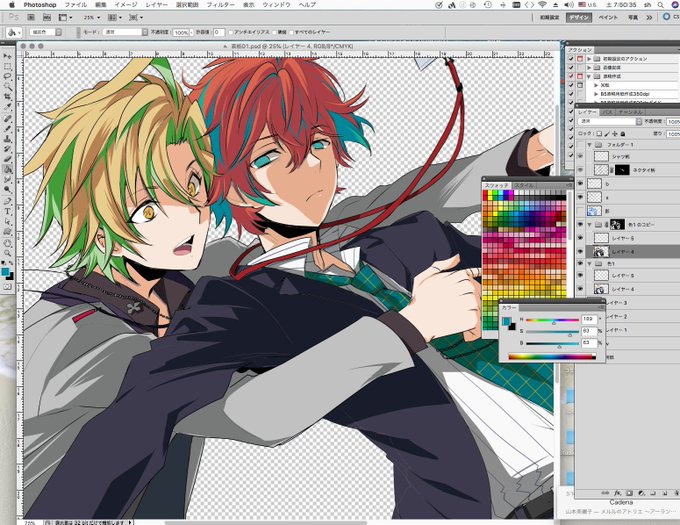This screenshot has height=525, width=680.
Task: Toggle the all layers checkbox
Action: [x=291, y=33]
